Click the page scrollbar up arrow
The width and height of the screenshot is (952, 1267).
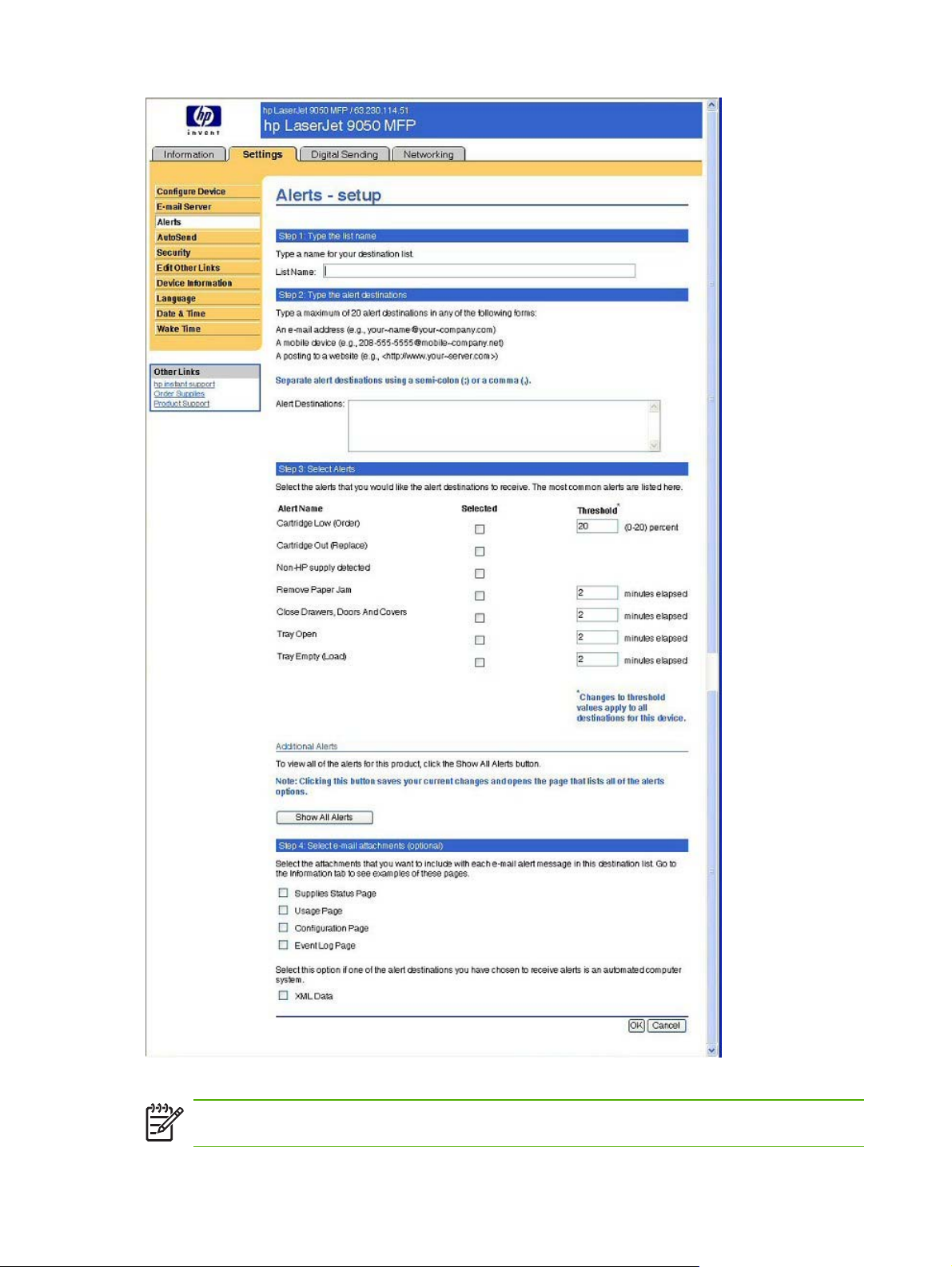[x=711, y=106]
